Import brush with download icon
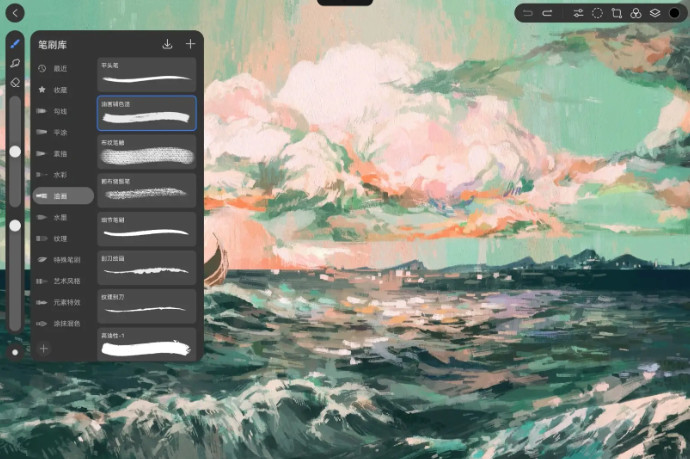Screen dimensions: 690x459 coord(167,44)
